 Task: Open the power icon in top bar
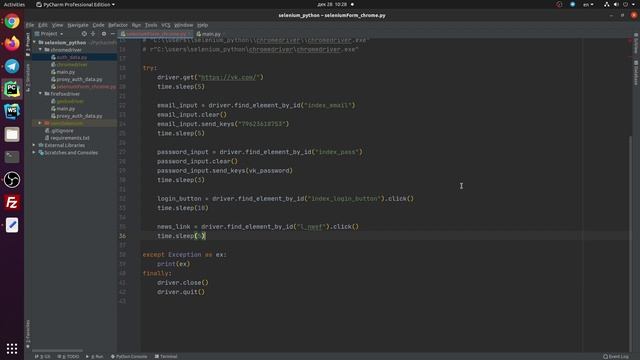pos(625,4)
